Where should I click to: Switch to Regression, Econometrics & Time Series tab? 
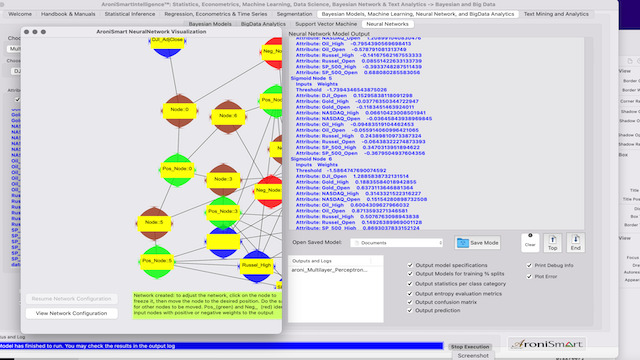216,14
